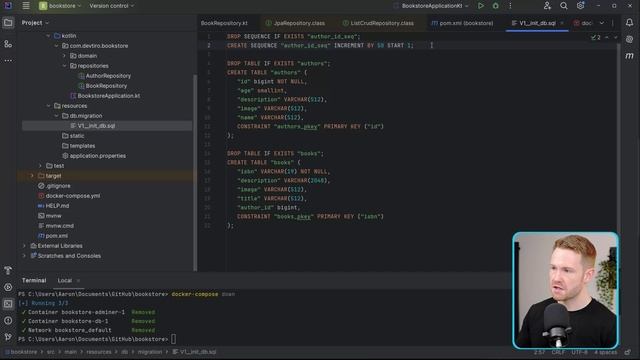Viewport: 640px width, 360px height.
Task: Show hidden editor tabs dropdown
Action: point(602,23)
